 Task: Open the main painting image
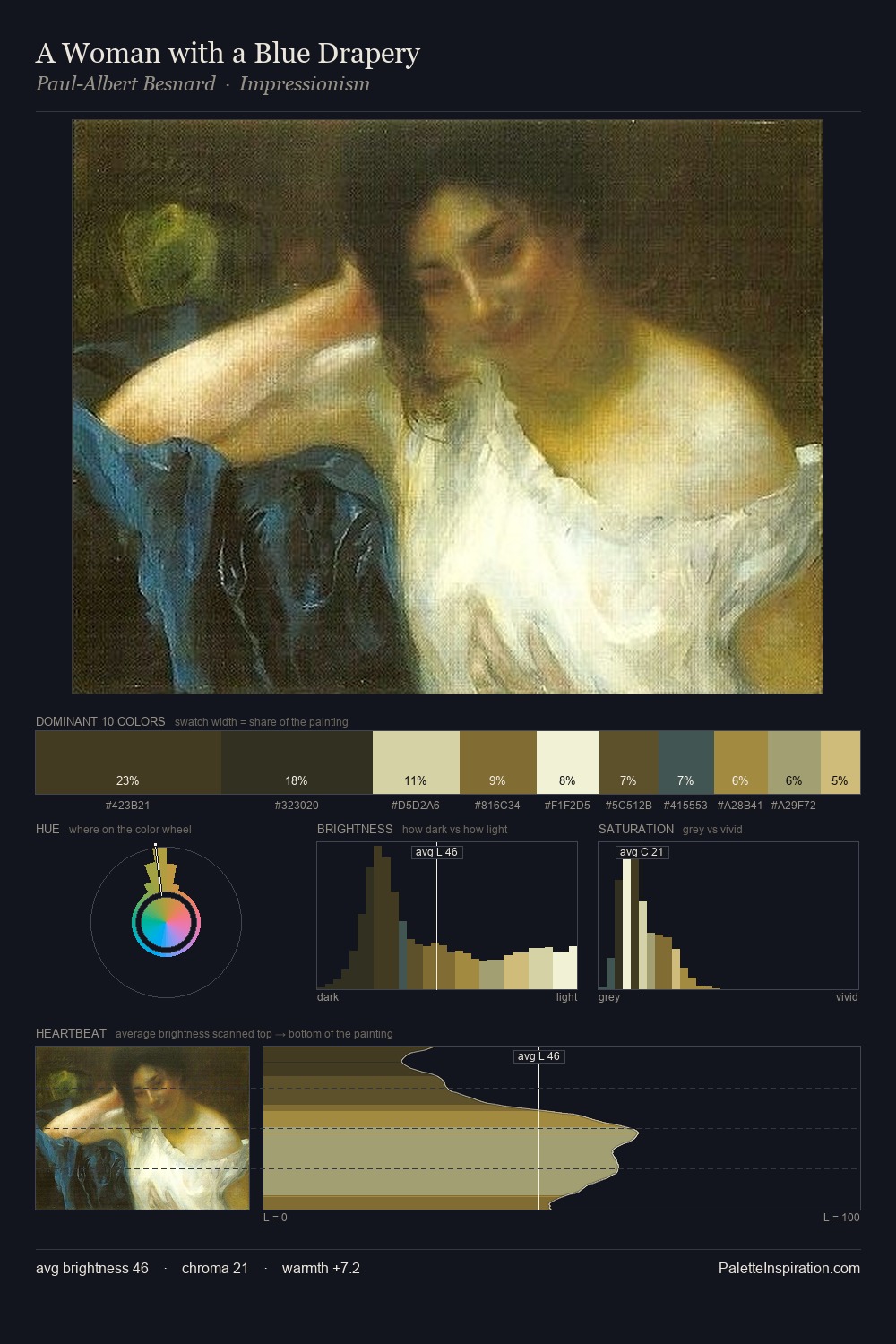point(447,407)
